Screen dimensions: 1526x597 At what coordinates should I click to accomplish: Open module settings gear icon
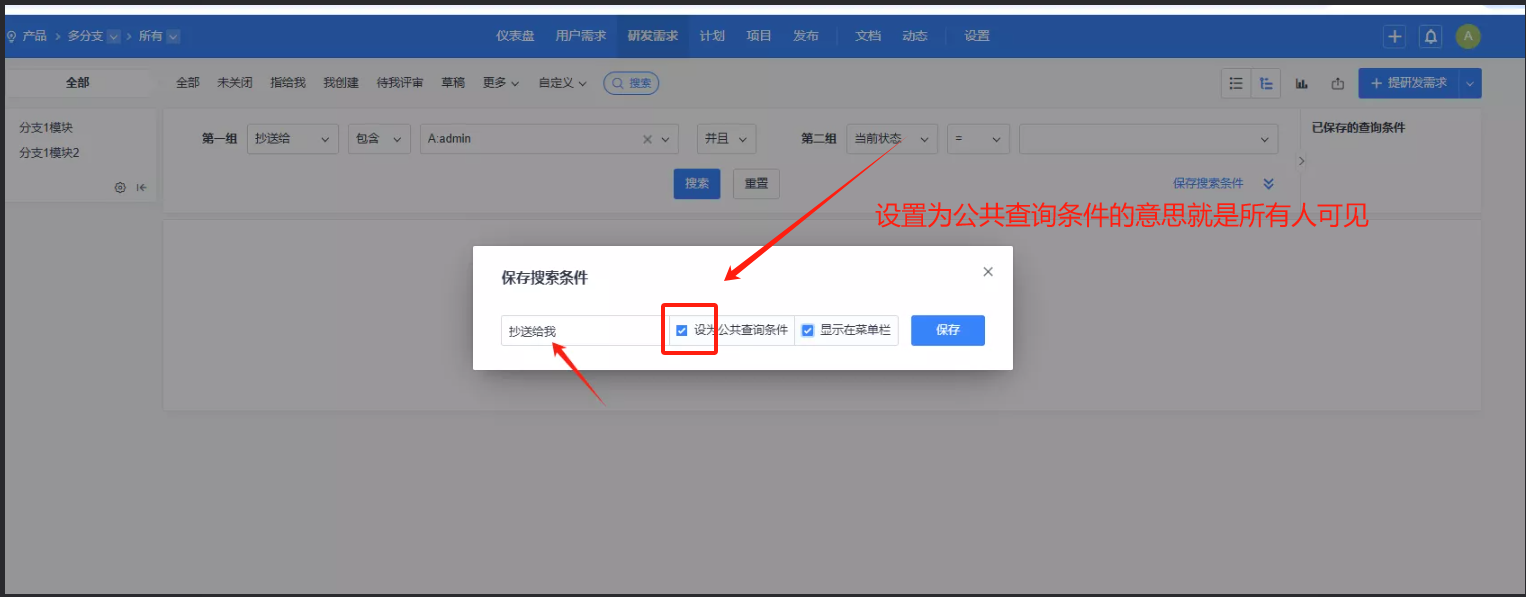pyautogui.click(x=120, y=187)
